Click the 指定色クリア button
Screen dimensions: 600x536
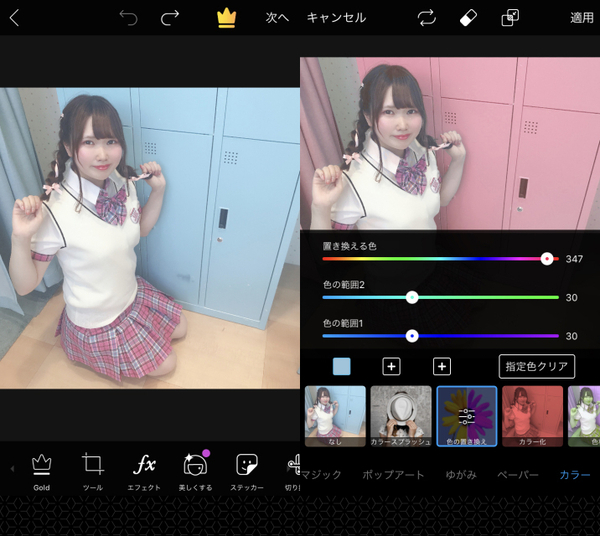pos(537,367)
